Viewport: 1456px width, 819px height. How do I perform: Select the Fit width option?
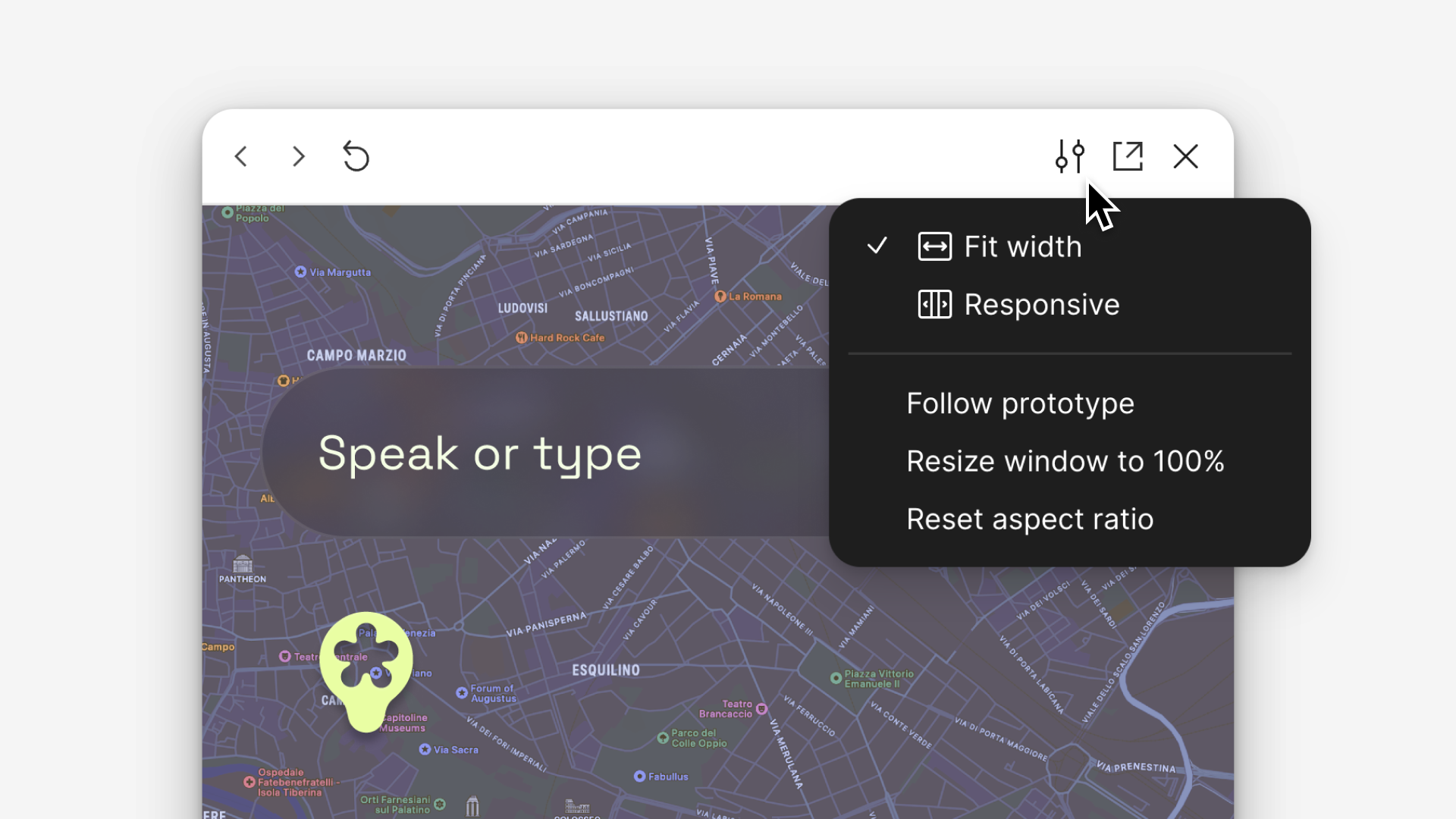pos(1022,246)
